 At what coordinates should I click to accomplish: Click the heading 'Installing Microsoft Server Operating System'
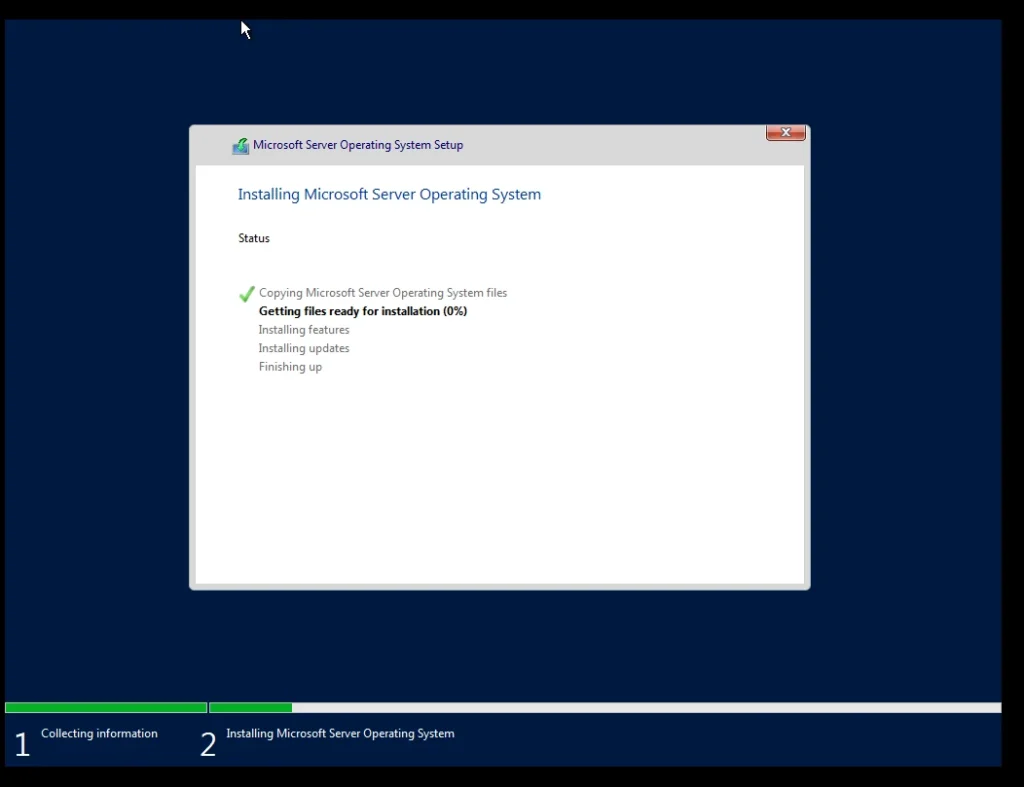point(389,195)
